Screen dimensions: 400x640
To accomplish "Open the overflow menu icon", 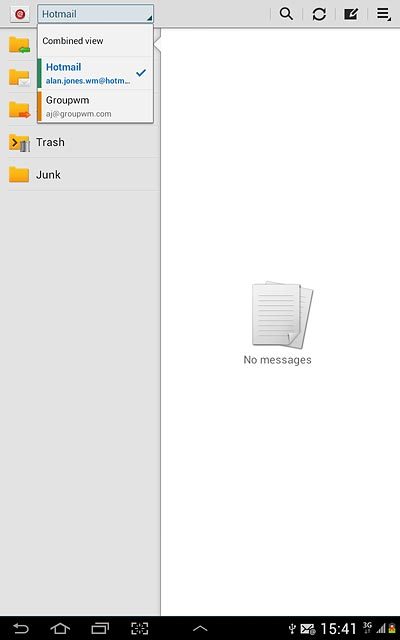I will (x=384, y=14).
